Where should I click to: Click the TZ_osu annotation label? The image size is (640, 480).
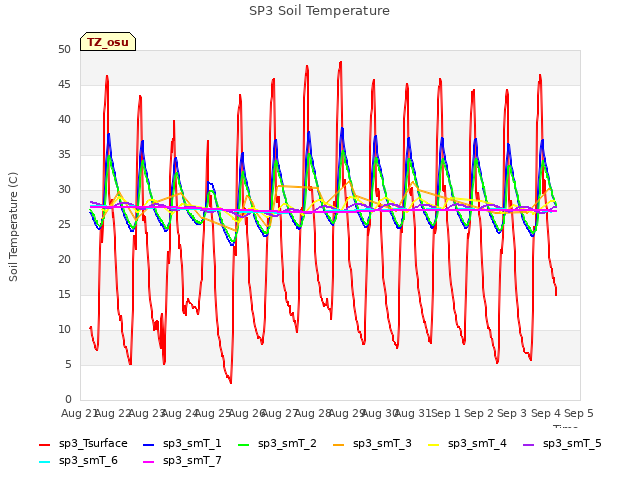(108, 42)
